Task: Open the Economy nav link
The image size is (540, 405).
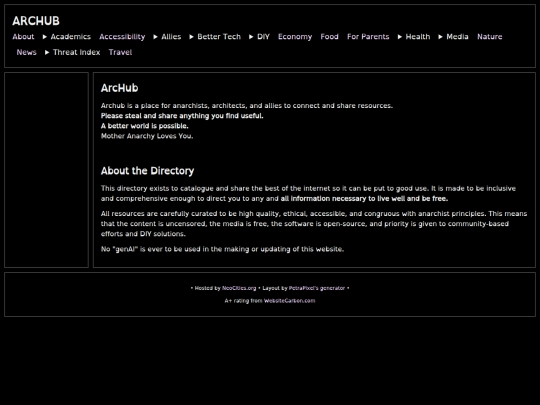Action: pos(295,37)
